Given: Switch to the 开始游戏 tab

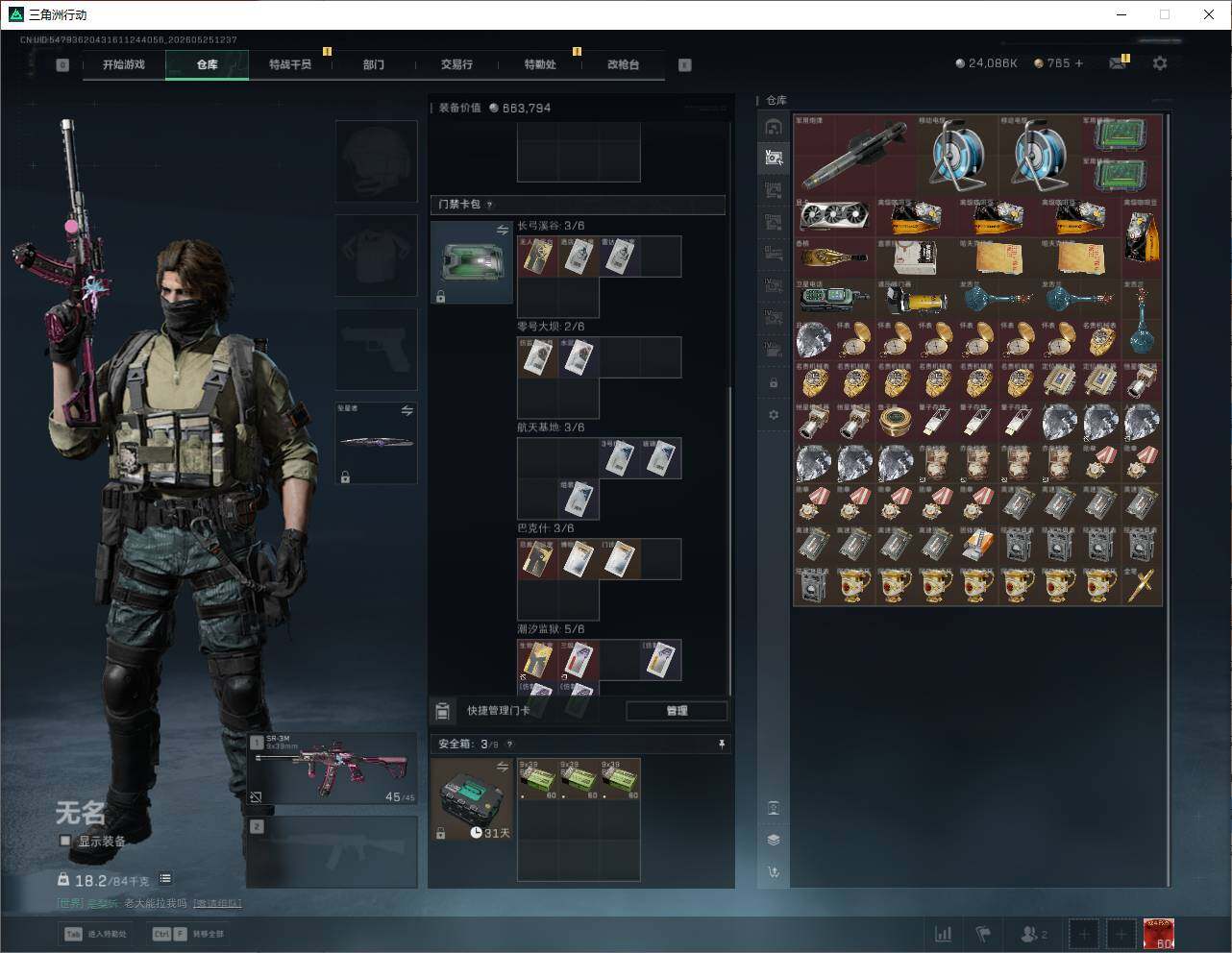Looking at the screenshot, I should [x=124, y=64].
